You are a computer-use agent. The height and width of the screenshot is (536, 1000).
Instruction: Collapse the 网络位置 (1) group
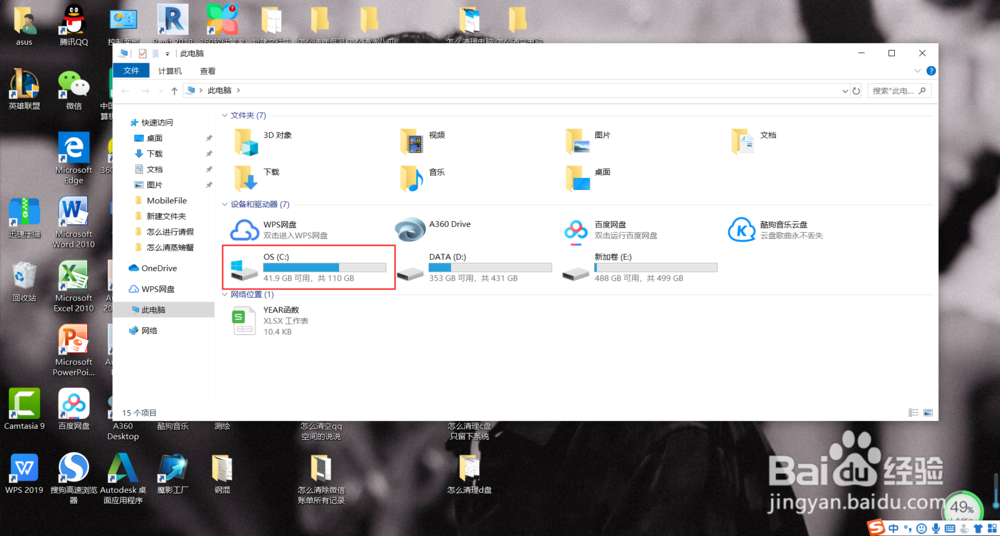(224, 295)
